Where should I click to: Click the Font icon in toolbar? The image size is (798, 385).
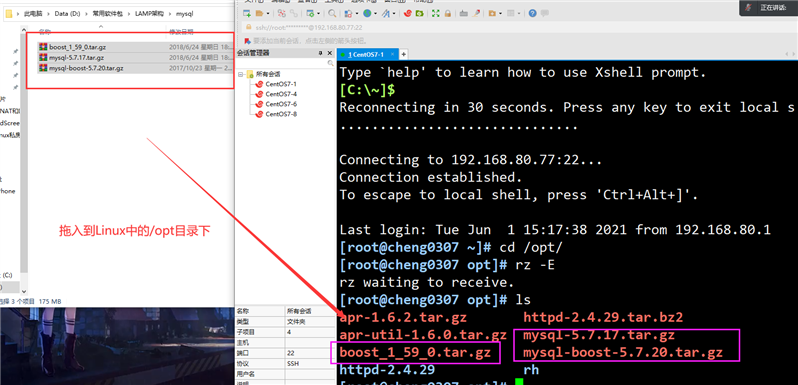[x=386, y=13]
